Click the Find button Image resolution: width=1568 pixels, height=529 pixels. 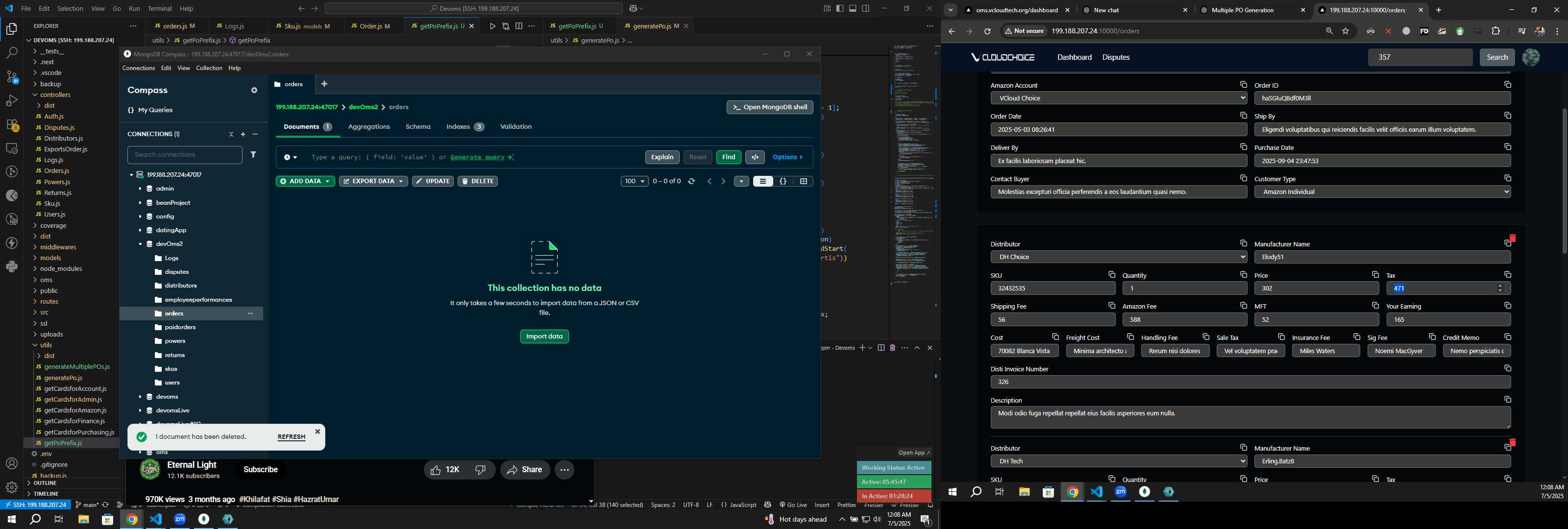(x=729, y=157)
